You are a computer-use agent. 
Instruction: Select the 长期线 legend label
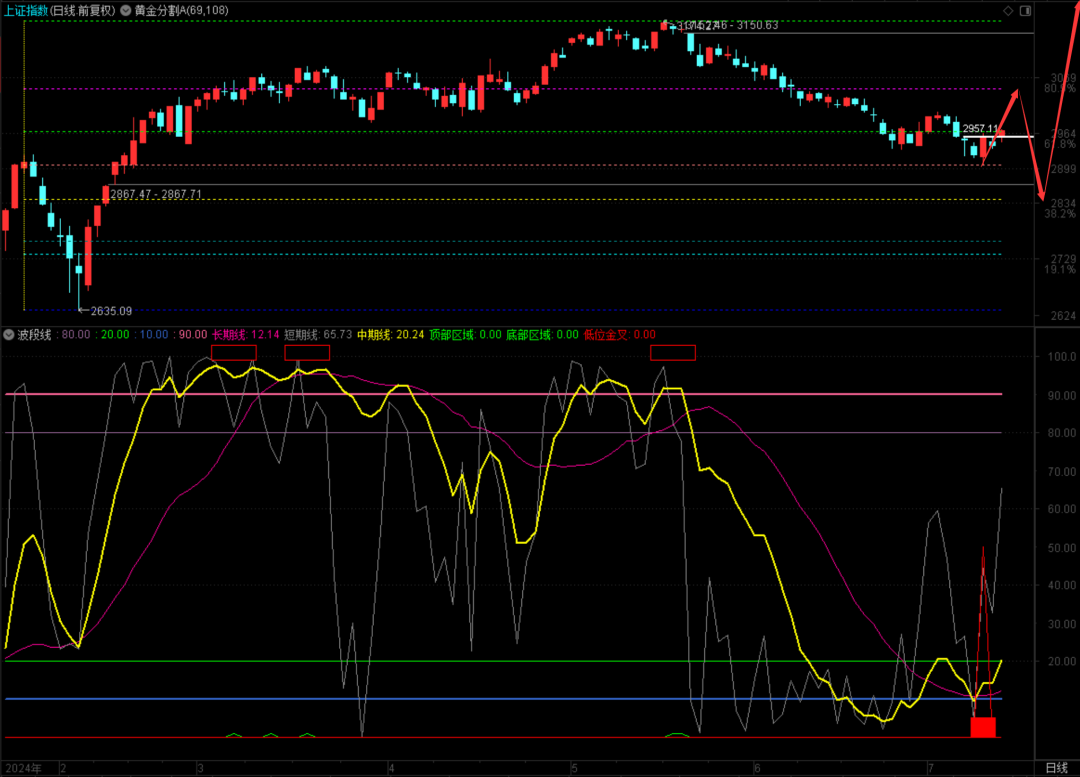229,334
